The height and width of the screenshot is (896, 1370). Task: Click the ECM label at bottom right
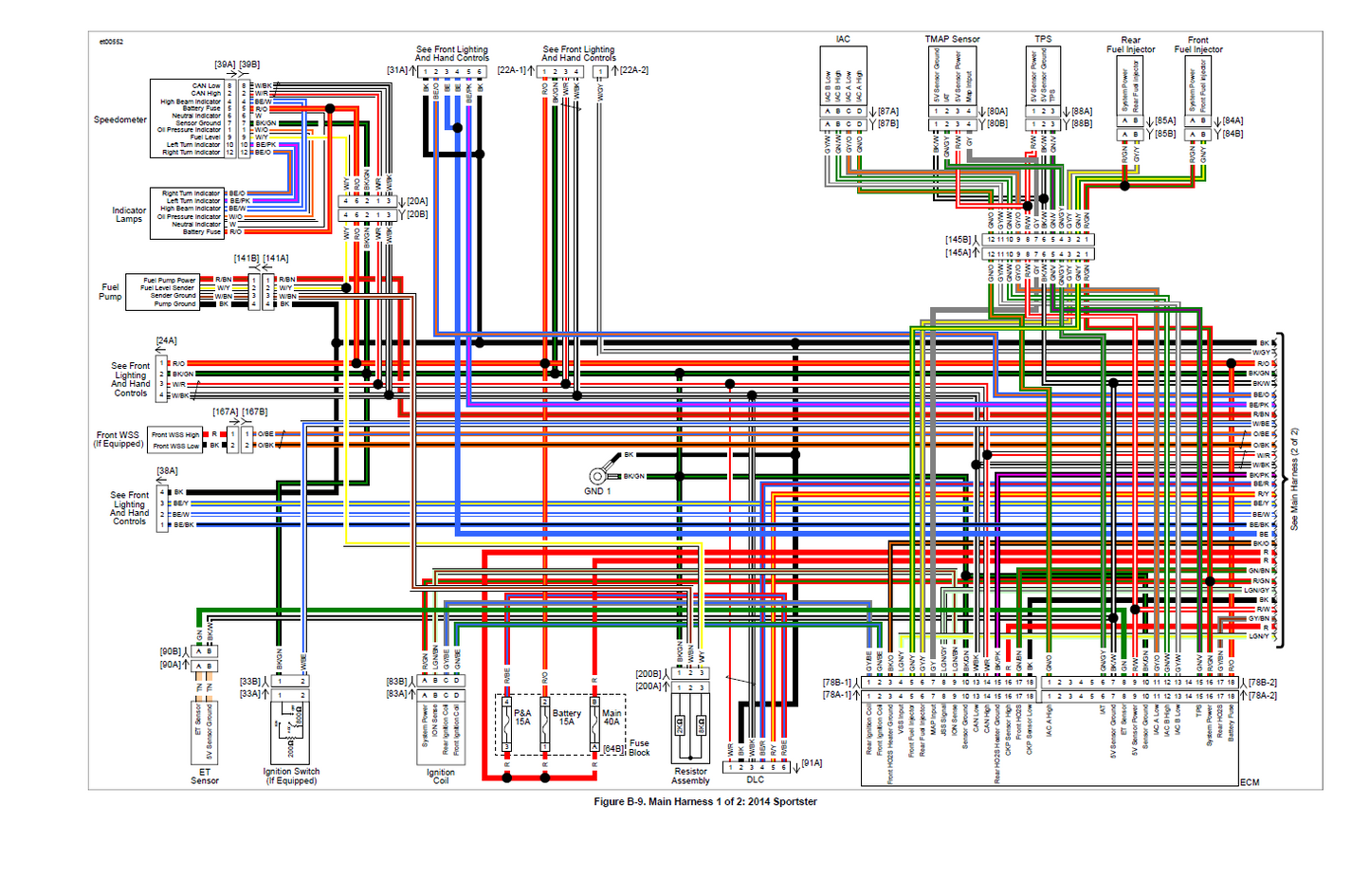[1250, 782]
